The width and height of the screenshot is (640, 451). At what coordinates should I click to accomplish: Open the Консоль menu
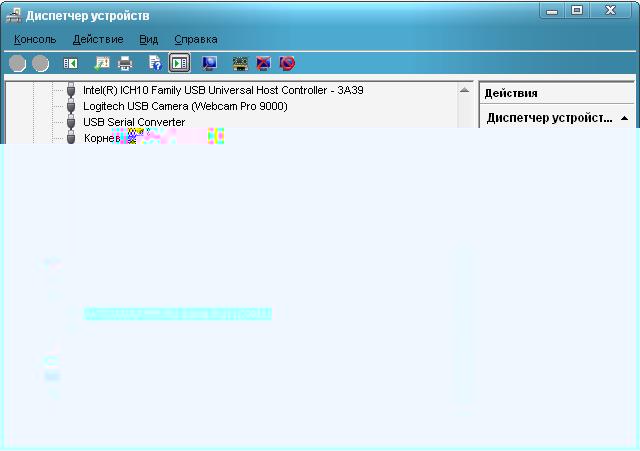tap(35, 39)
